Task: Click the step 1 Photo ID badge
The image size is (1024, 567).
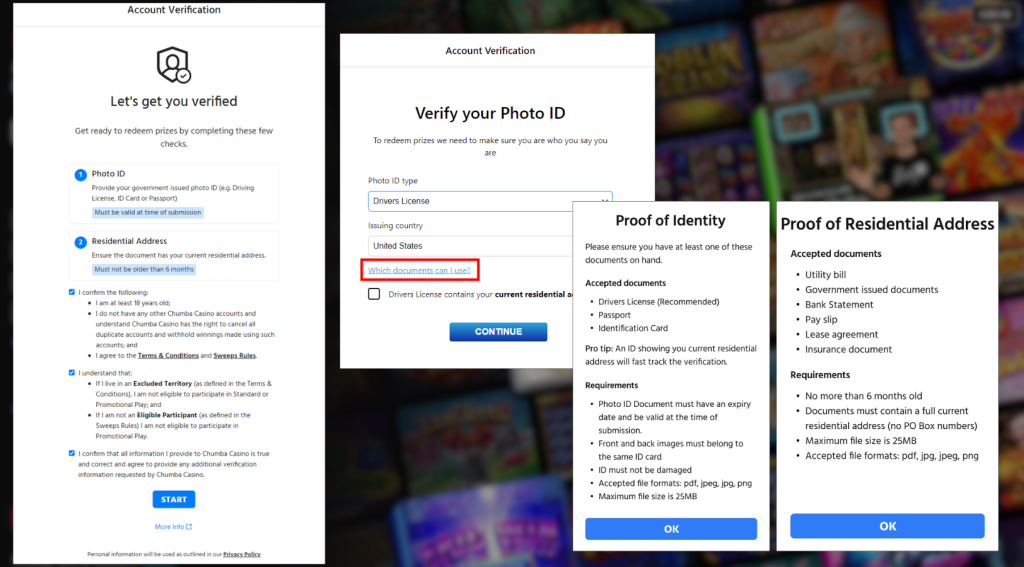Action: tap(81, 175)
